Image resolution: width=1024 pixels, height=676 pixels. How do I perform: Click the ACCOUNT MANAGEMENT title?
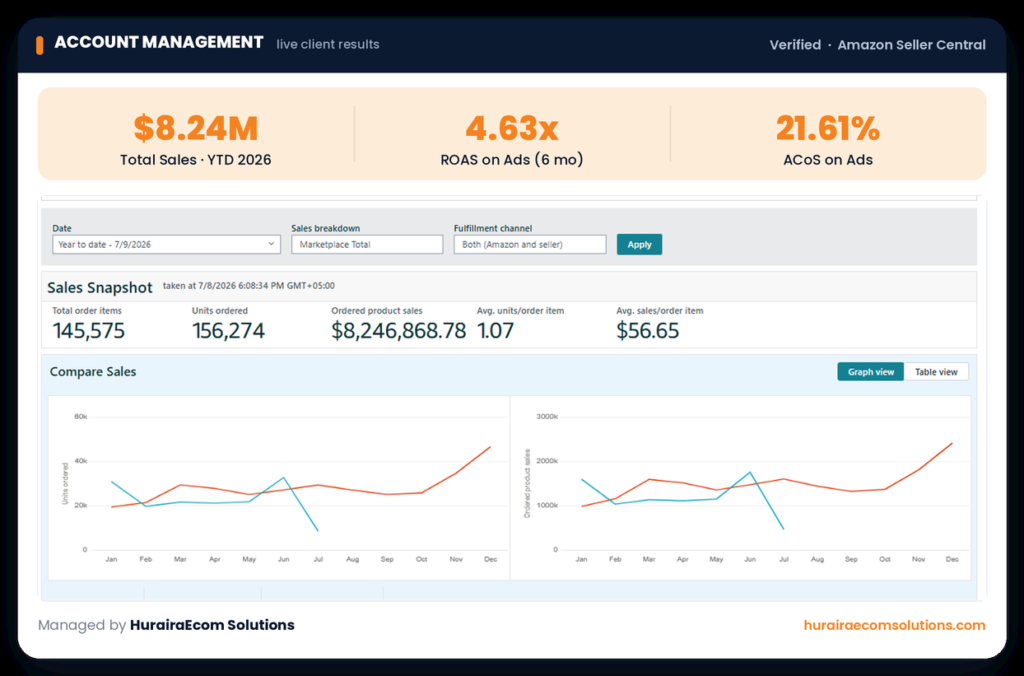click(x=159, y=42)
